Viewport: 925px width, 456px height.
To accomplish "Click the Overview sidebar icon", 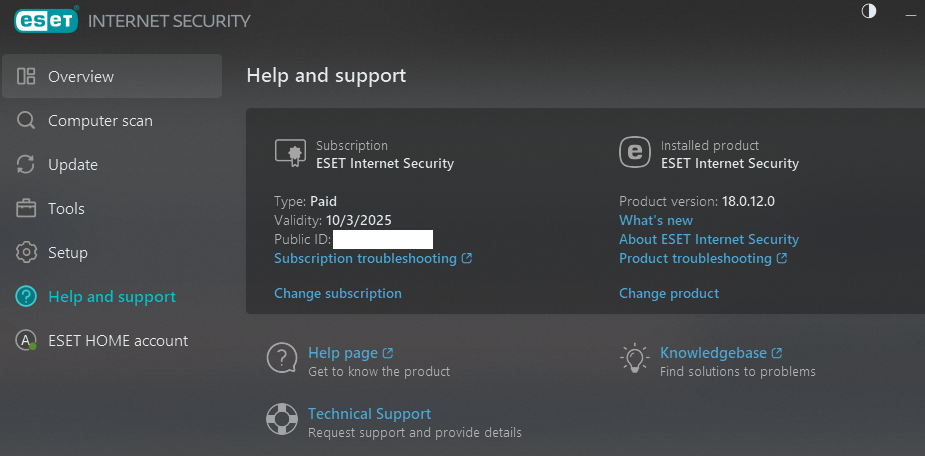I will 27,76.
